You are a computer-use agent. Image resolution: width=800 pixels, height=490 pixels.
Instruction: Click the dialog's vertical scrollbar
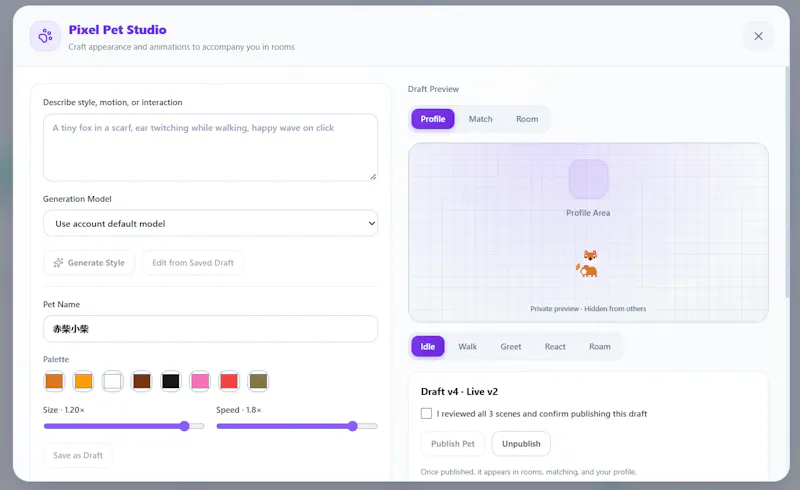tap(787, 184)
